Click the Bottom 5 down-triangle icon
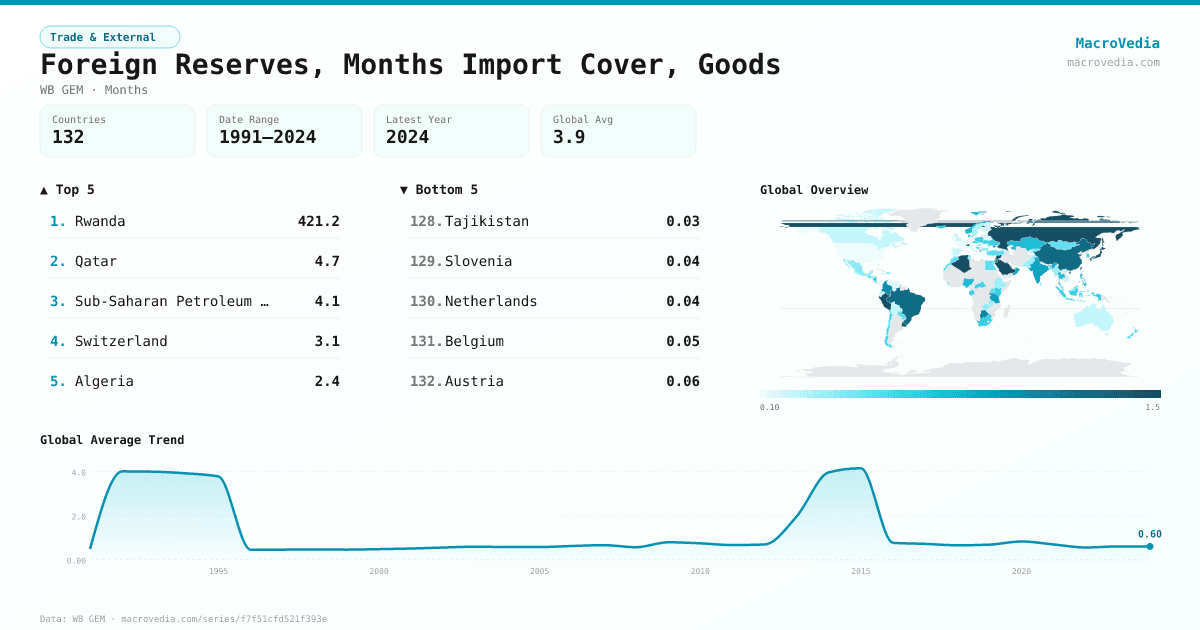 403,189
